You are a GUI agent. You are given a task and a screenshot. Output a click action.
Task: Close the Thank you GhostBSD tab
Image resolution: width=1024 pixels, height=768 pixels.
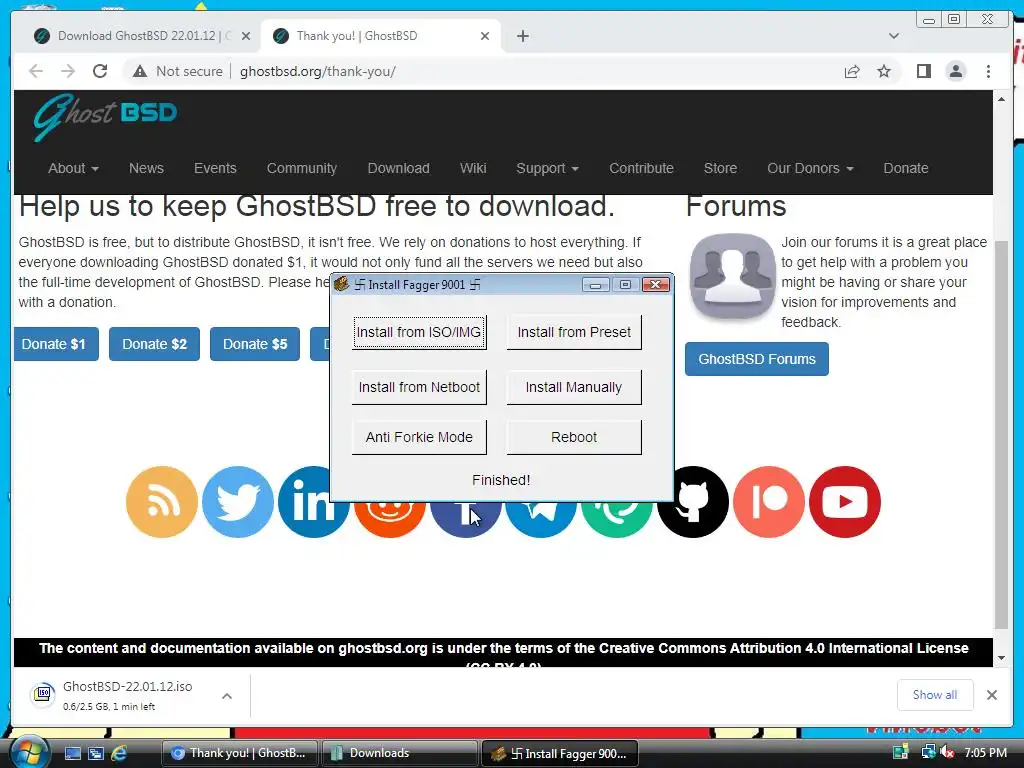[x=485, y=36]
